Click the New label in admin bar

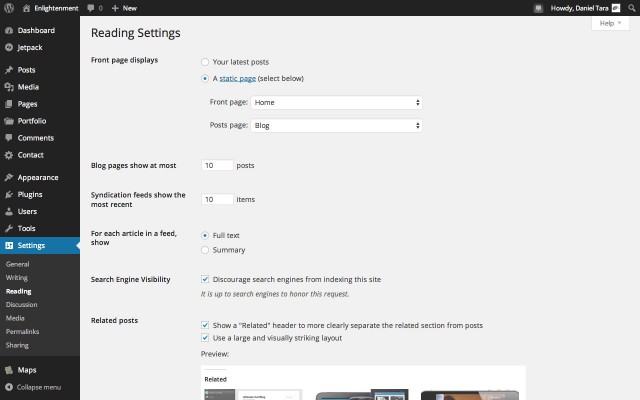pos(130,8)
